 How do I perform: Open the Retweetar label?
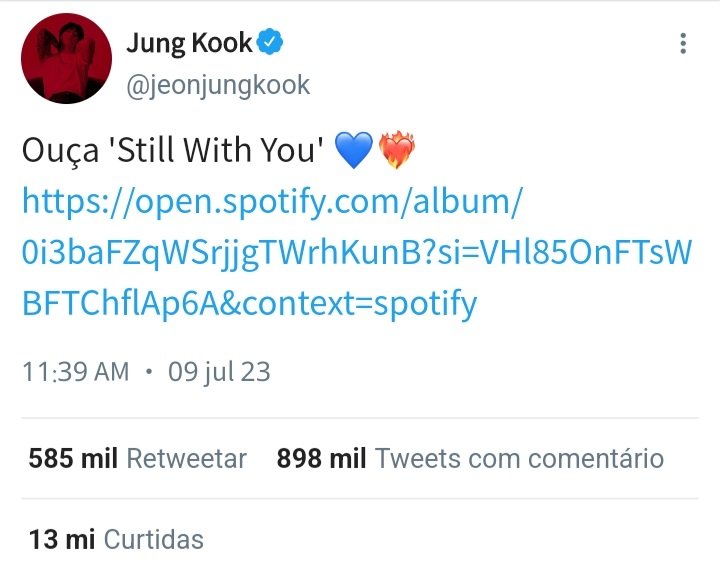(x=186, y=458)
